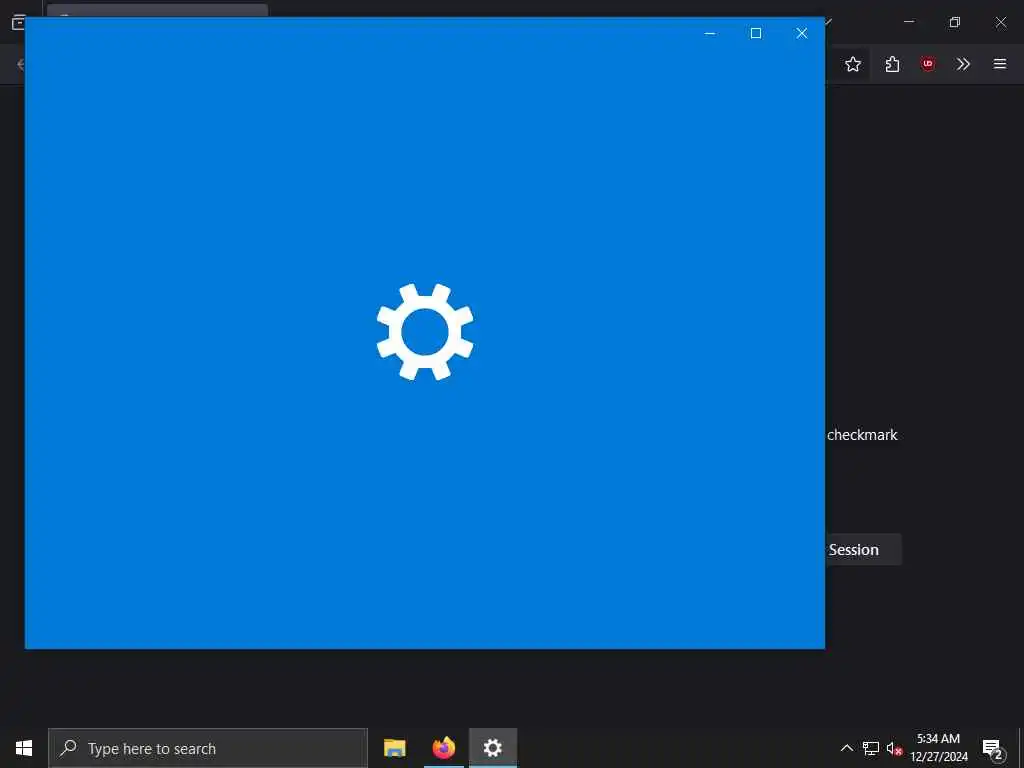Open the muted volume tray icon

(894, 748)
